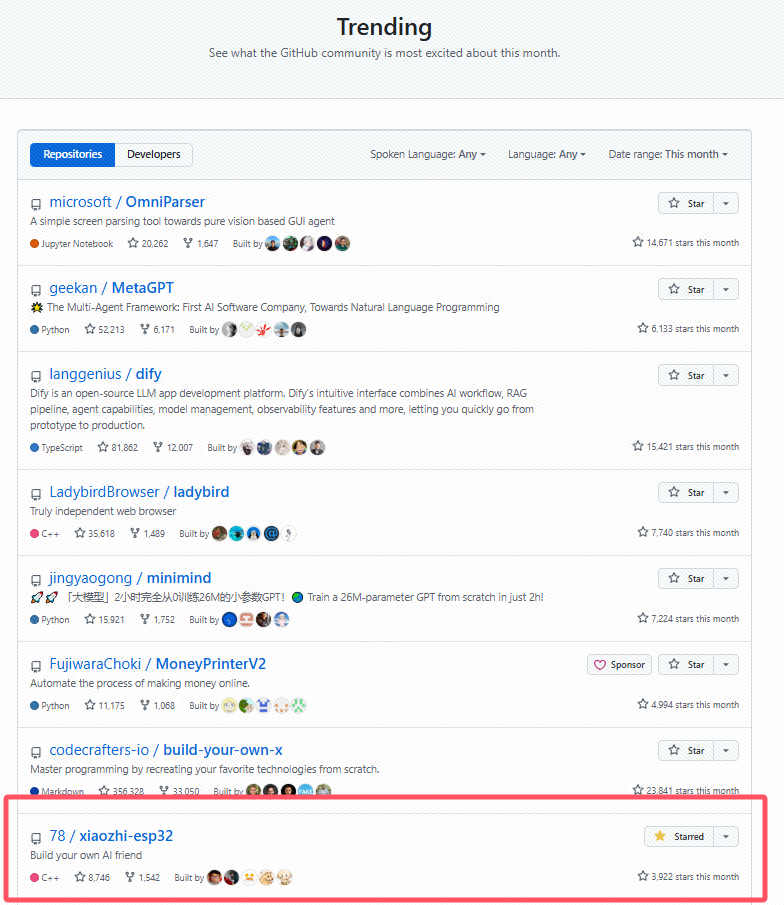View minimind forks count 1,752
The image size is (784, 905).
pos(158,619)
